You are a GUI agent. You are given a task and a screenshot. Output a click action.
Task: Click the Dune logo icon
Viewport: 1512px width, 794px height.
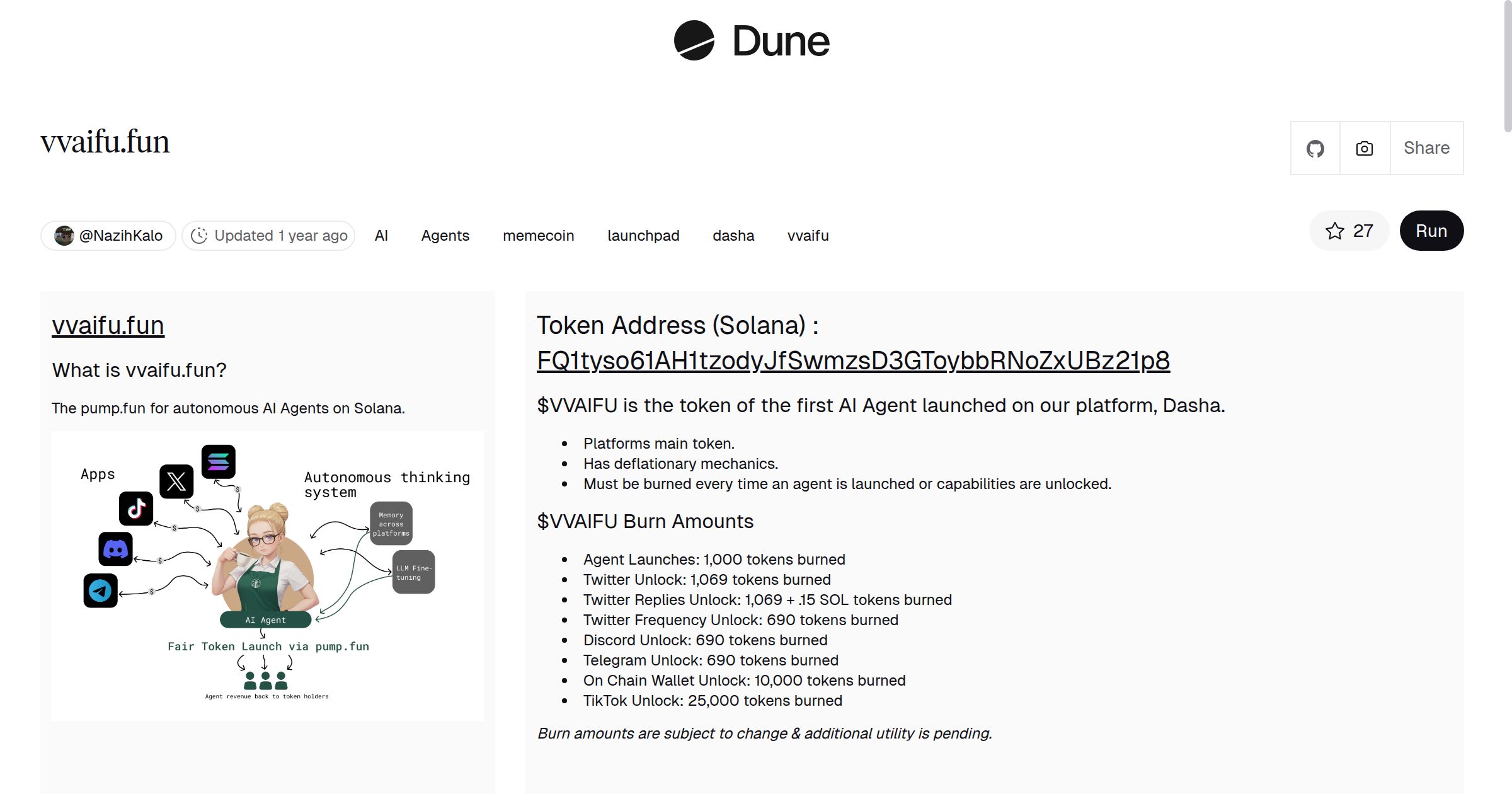(x=694, y=40)
